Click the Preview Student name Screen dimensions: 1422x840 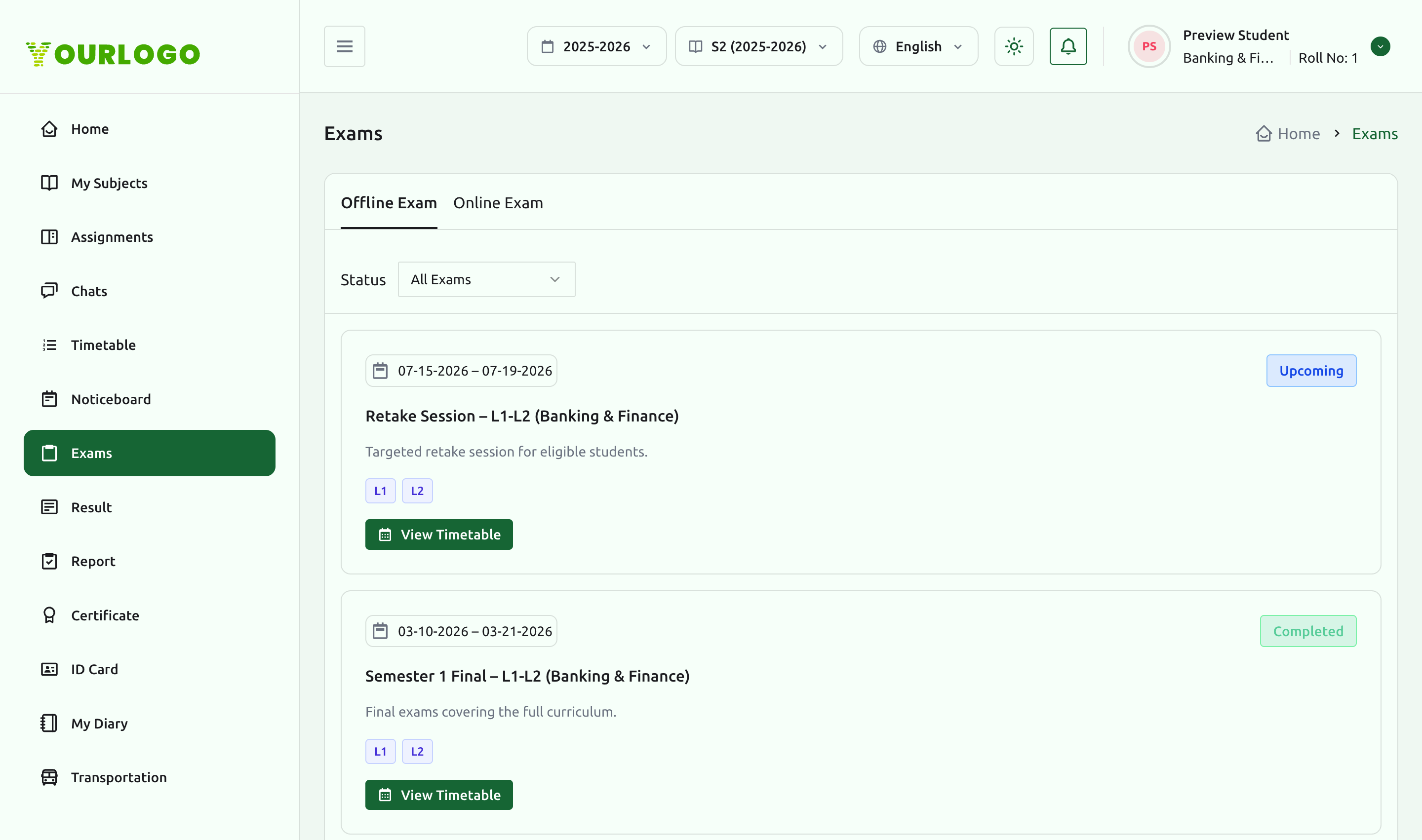[1236, 35]
